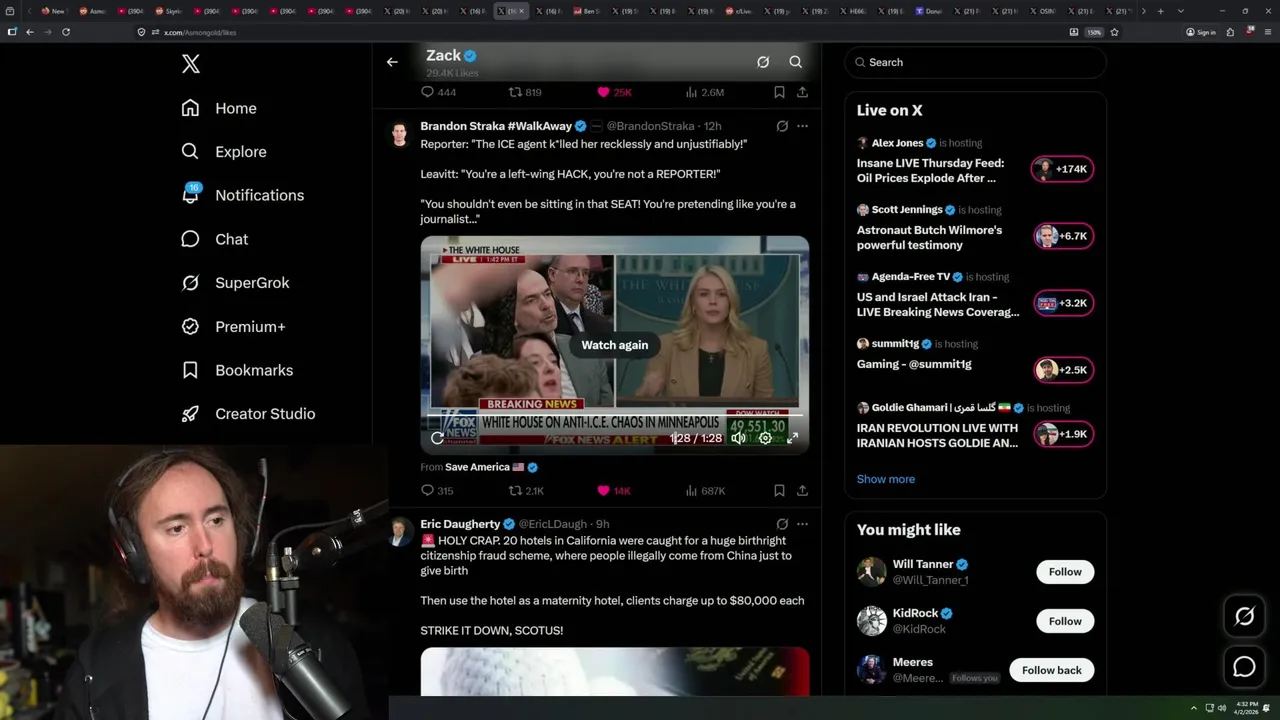Open the Save America source link
Viewport: 1280px width, 720px height.
pos(477,467)
